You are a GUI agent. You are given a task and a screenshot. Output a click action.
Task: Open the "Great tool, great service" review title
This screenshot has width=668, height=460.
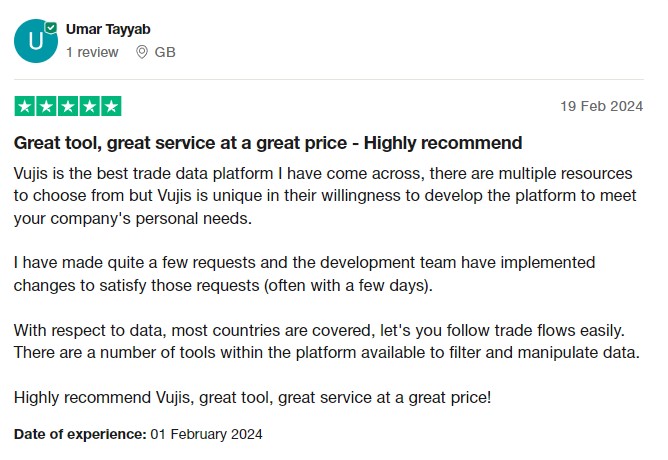point(267,143)
